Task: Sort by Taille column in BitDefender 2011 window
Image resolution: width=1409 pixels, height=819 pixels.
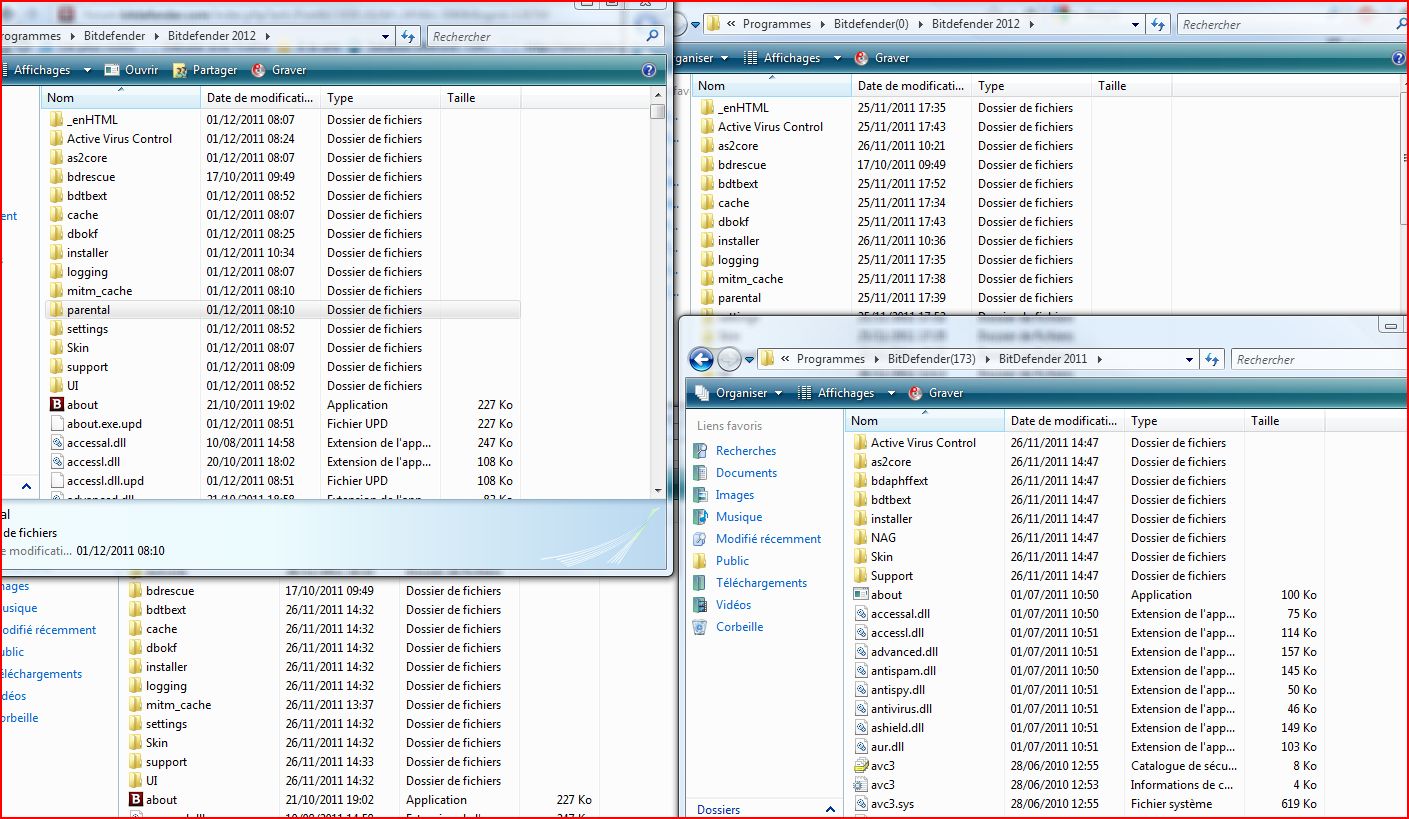Action: click(1285, 421)
